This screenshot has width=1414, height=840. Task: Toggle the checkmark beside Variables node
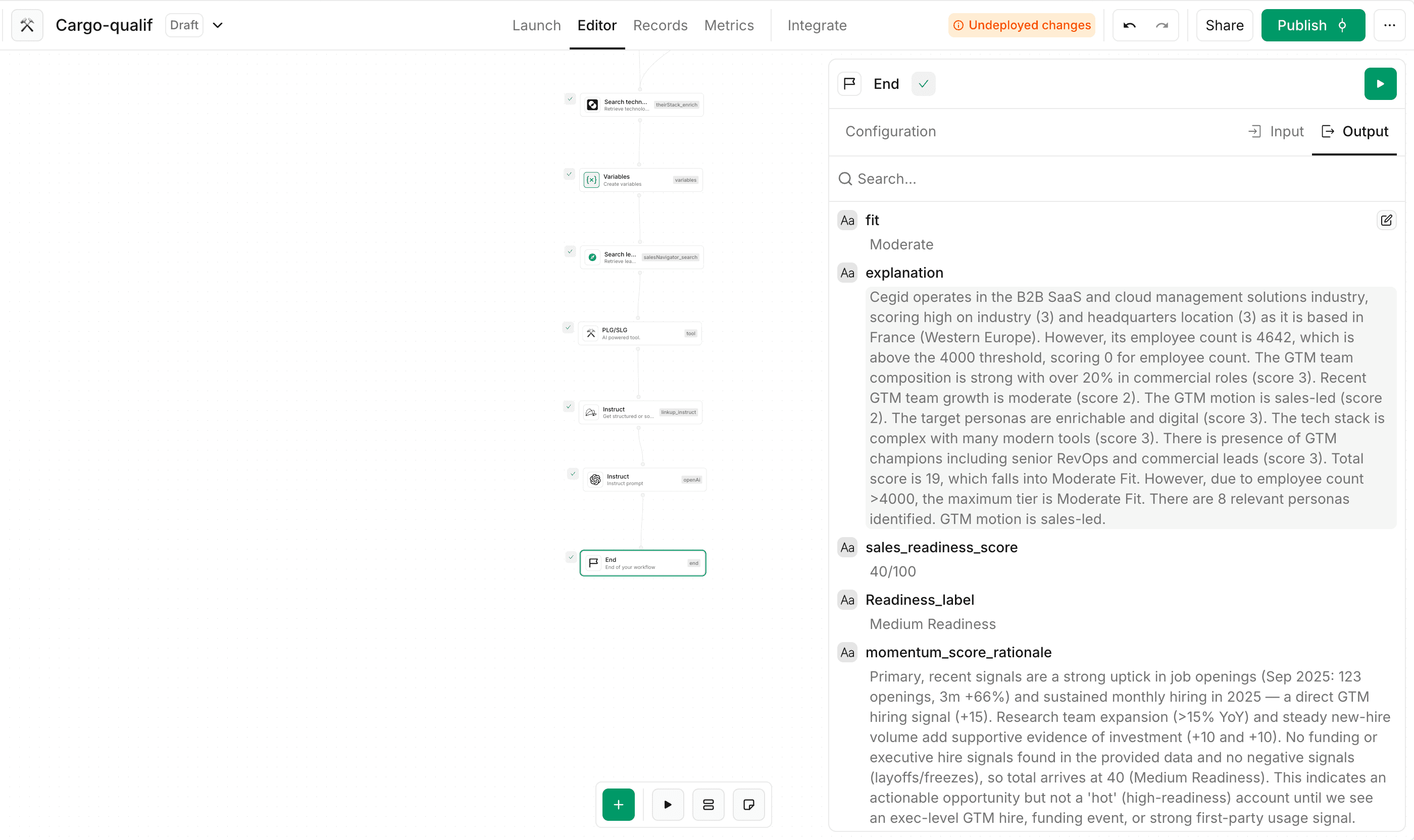point(569,174)
